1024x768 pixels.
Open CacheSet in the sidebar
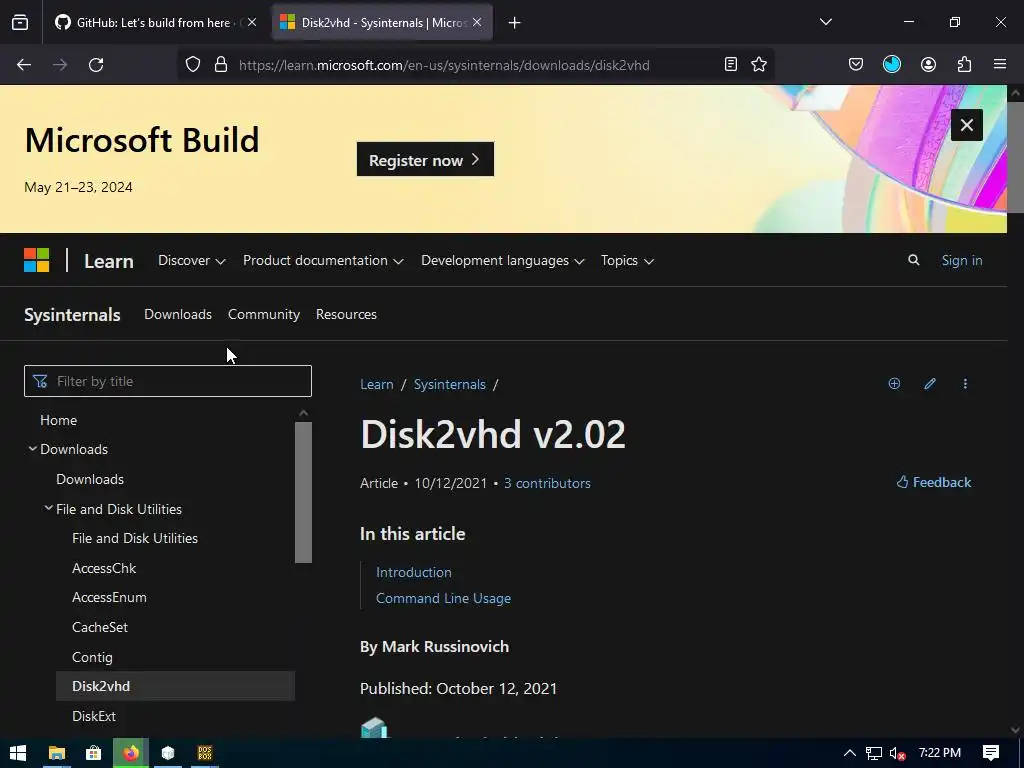(100, 627)
